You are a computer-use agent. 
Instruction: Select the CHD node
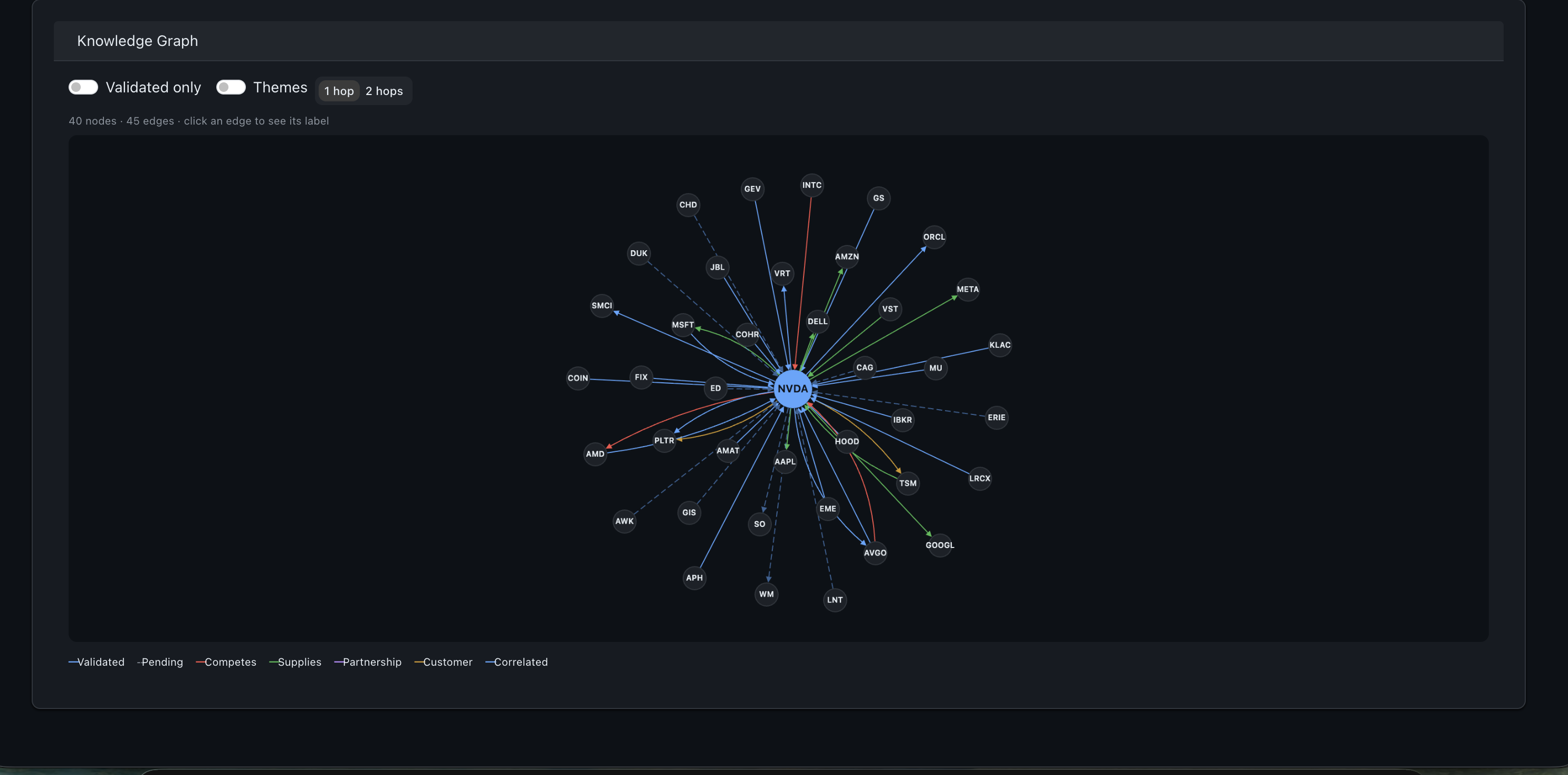[x=688, y=205]
